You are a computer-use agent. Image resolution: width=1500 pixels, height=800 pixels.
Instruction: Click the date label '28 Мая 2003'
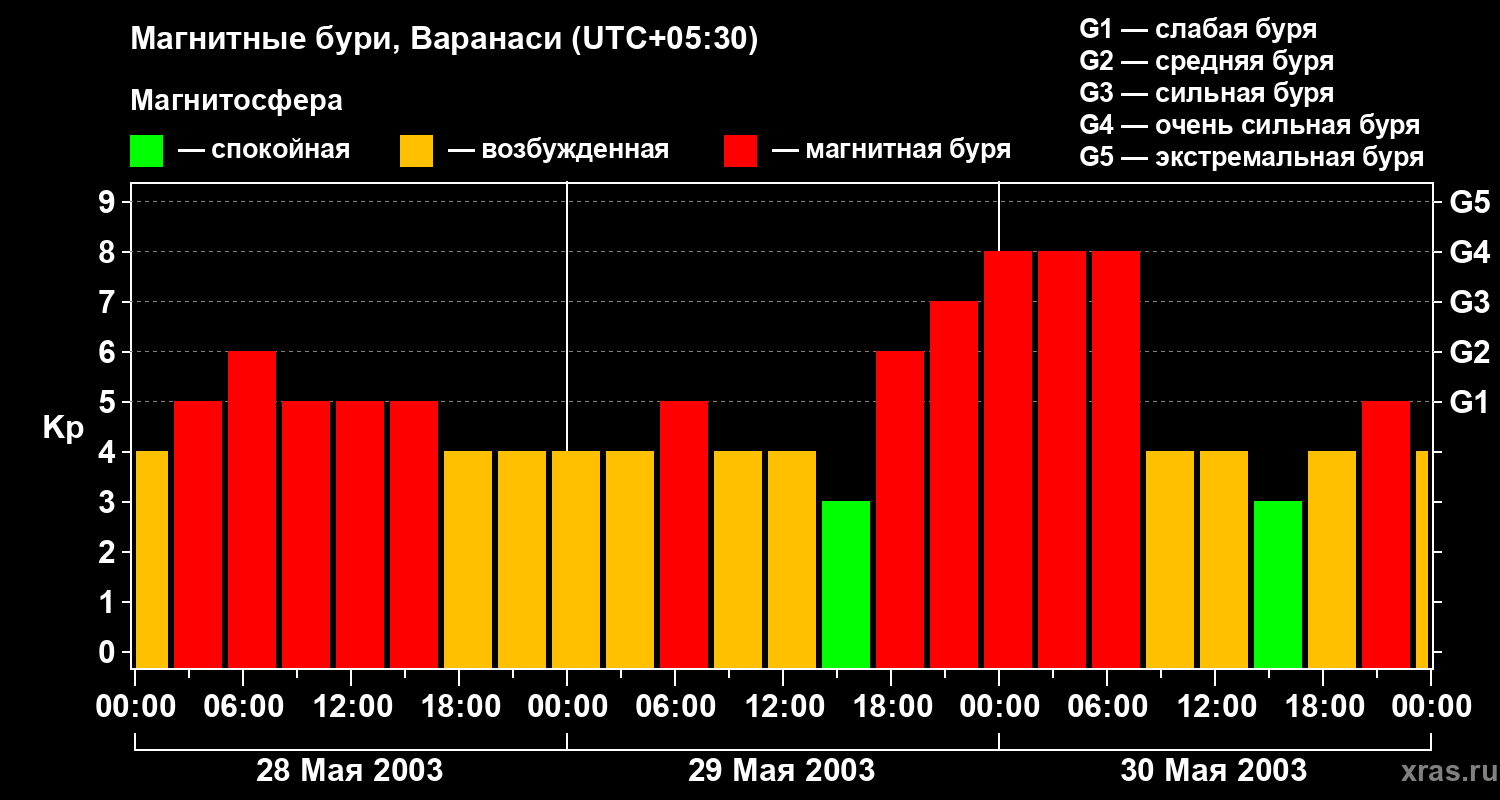point(350,771)
